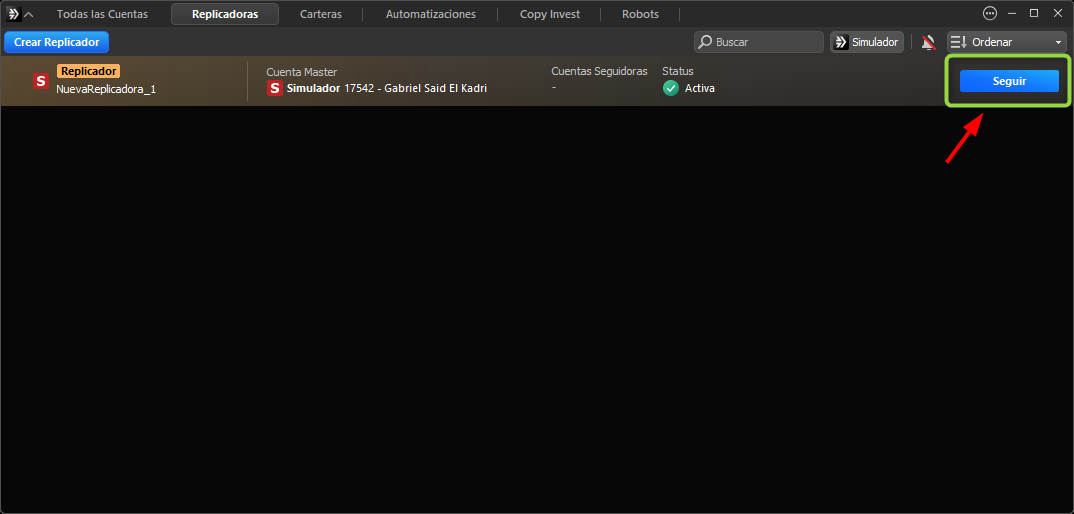Click the Seguir button

[x=1010, y=81]
